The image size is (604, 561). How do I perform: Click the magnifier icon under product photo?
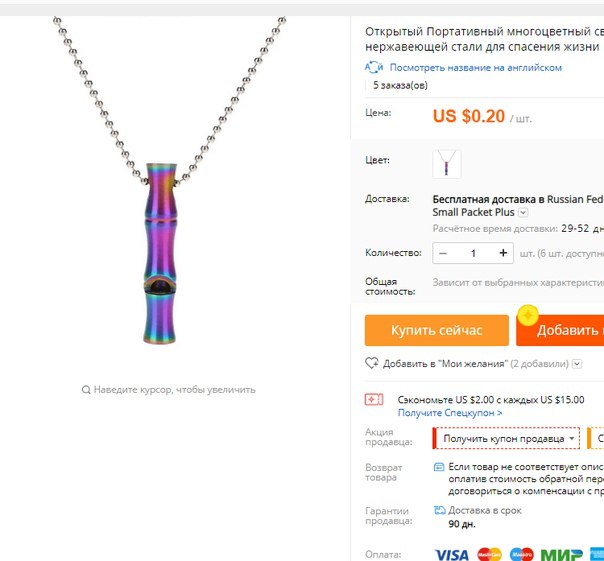point(86,390)
